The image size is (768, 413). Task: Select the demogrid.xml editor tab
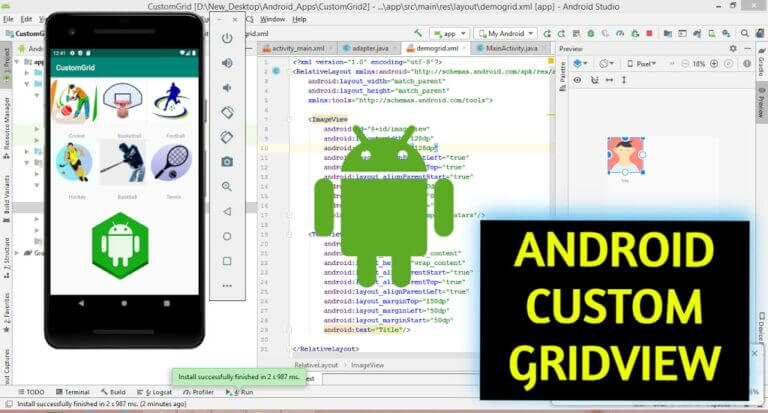[x=436, y=48]
